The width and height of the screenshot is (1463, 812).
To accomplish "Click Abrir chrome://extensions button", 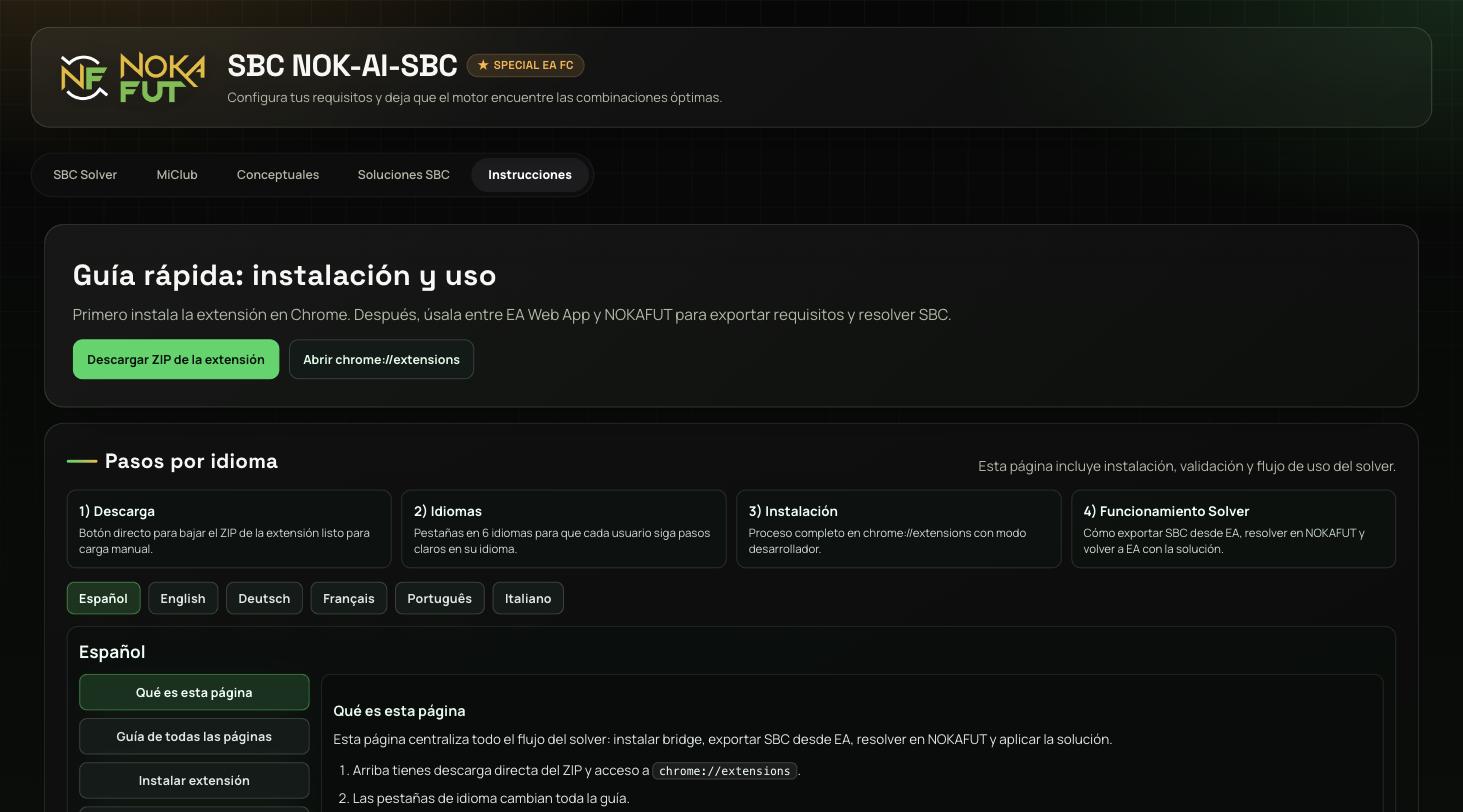I will [x=381, y=359].
